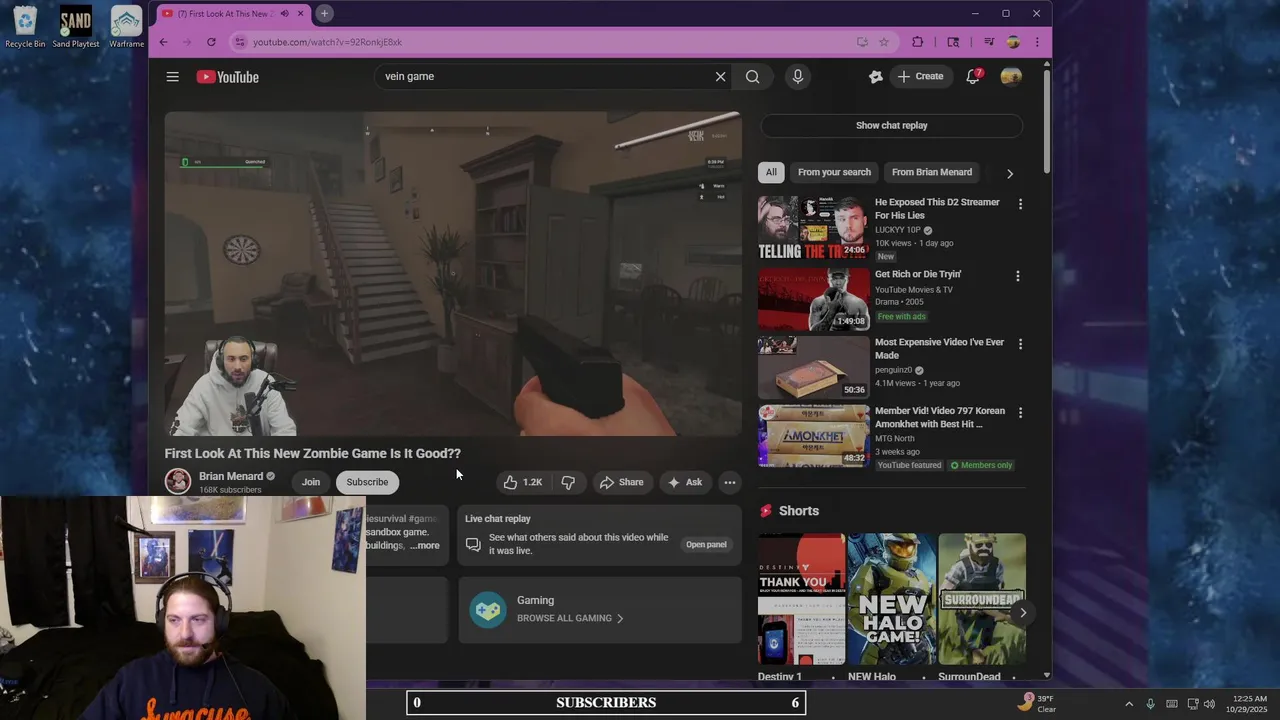Share the video

point(621,482)
